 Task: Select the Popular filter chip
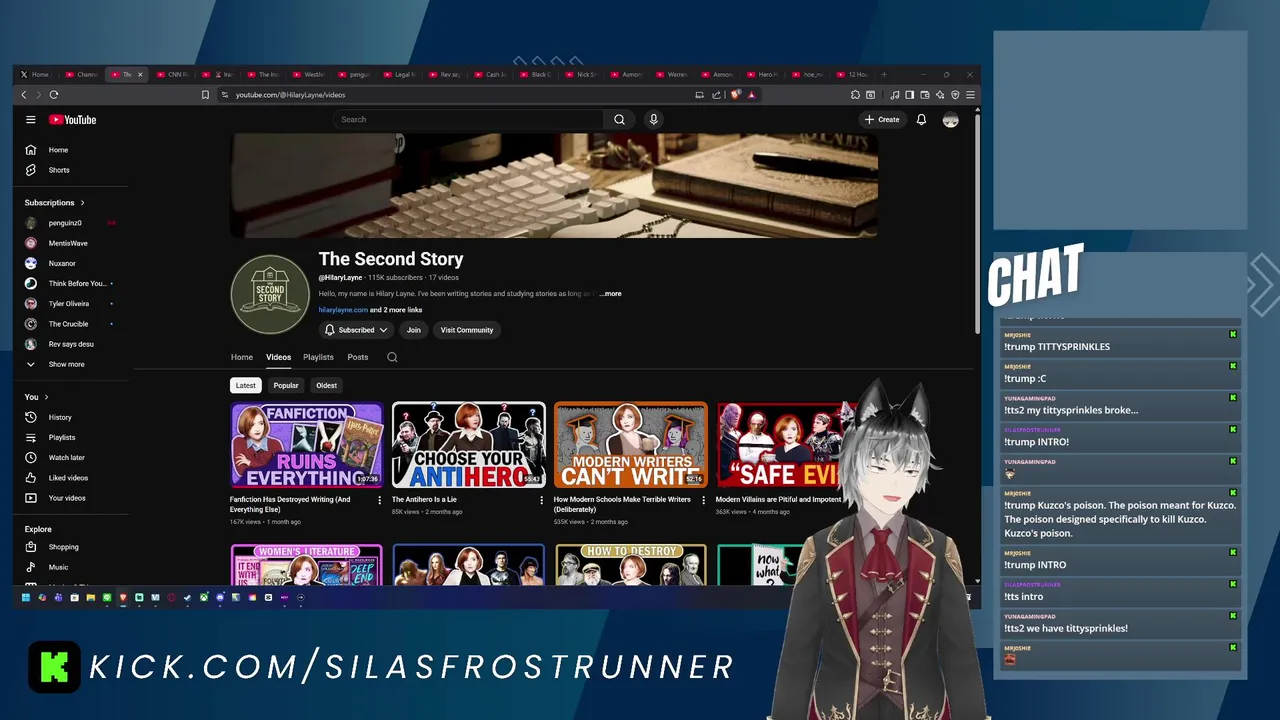coord(286,385)
